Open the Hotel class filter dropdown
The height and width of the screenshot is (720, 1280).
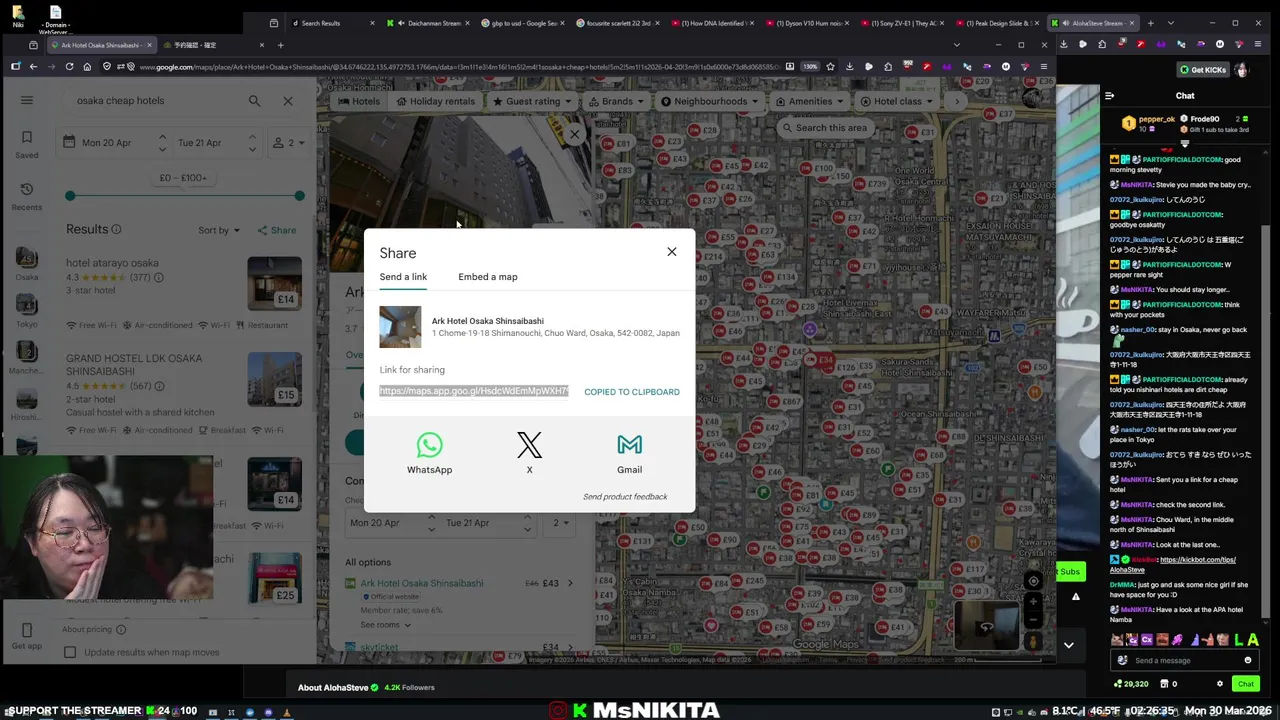[896, 101]
